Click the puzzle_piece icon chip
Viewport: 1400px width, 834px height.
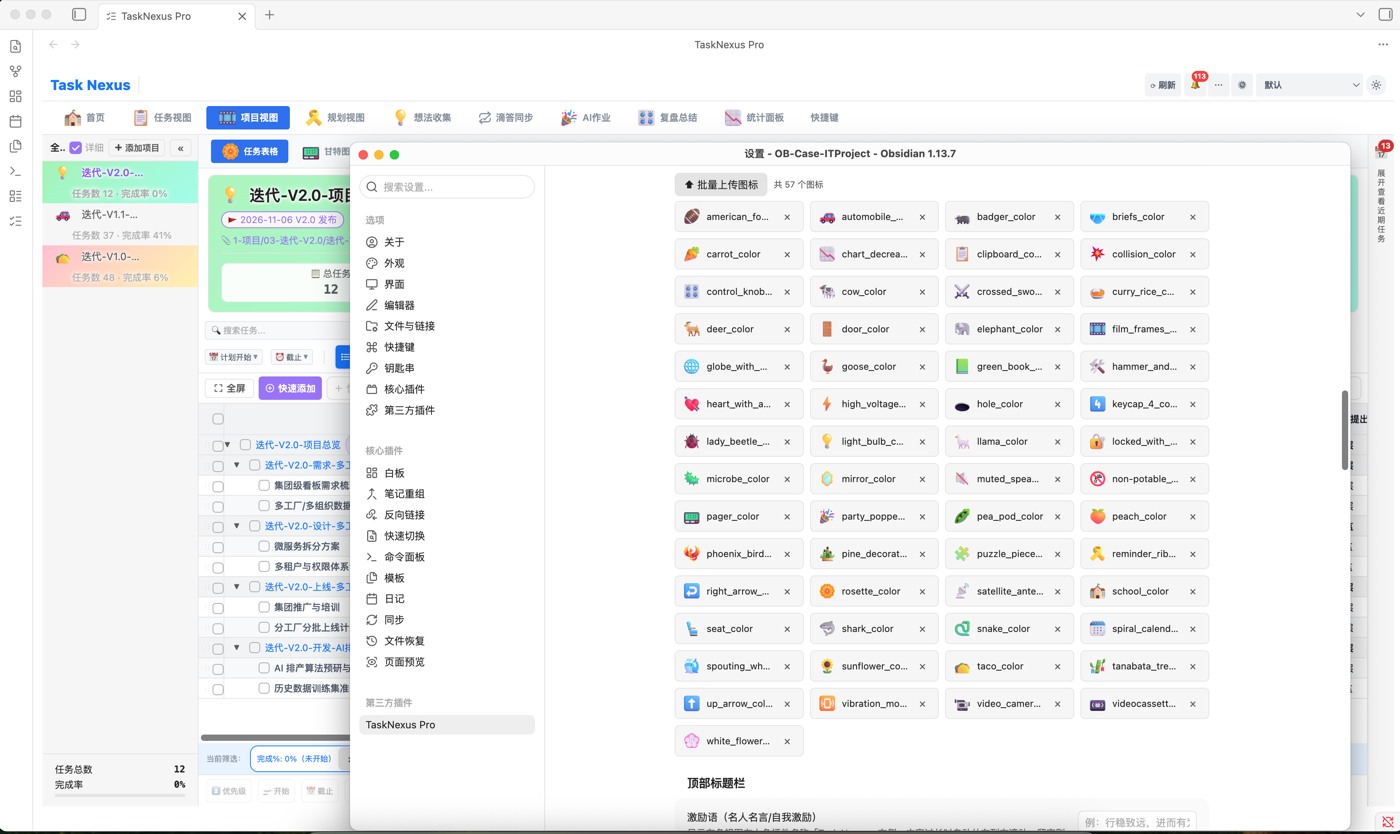point(1009,554)
